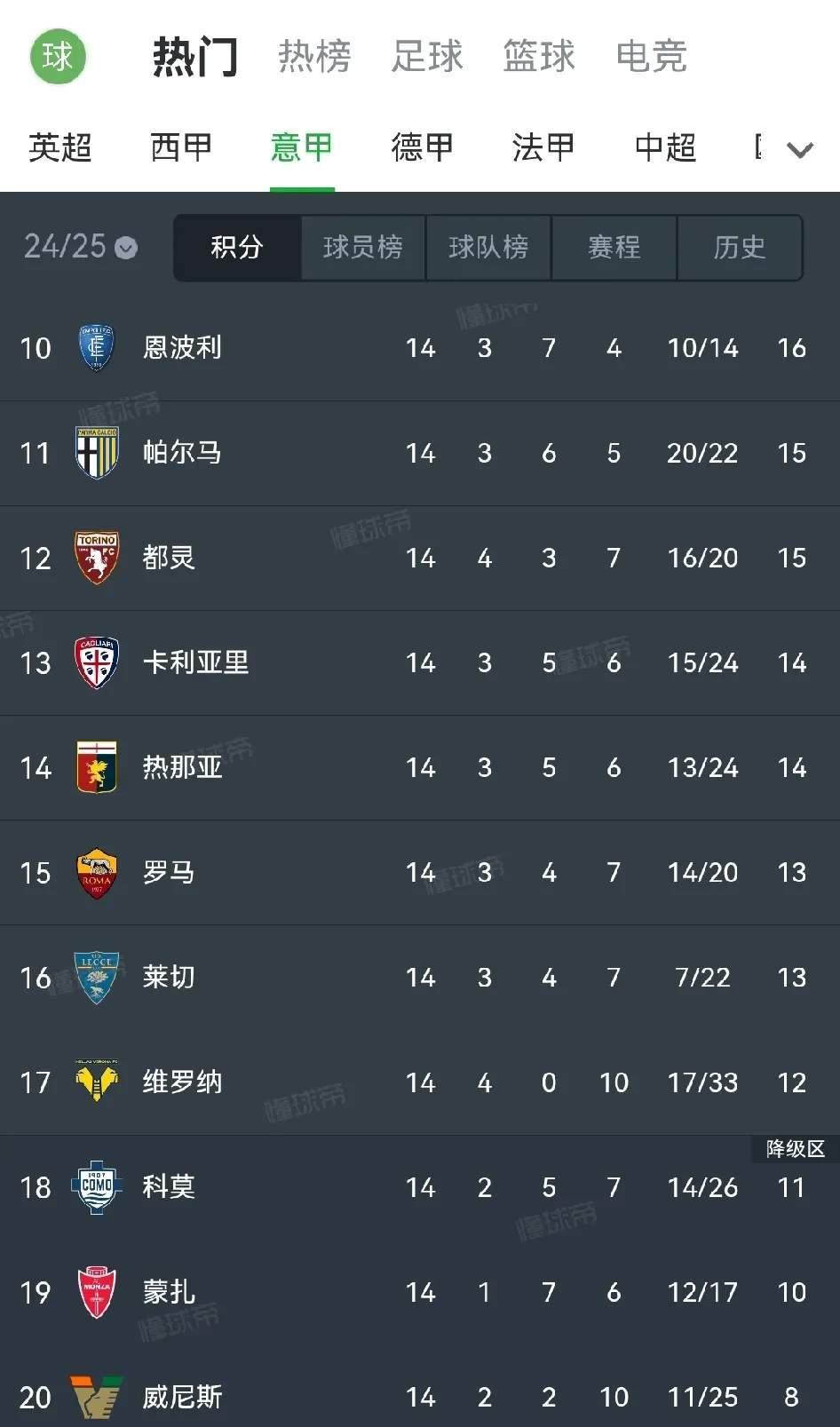
Task: Open the Torino (都灵) team crest
Action: pyautogui.click(x=97, y=558)
